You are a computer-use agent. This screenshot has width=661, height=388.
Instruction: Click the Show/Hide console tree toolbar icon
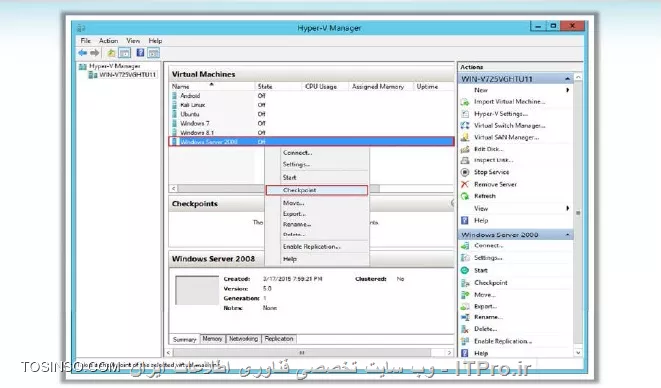tap(124, 53)
